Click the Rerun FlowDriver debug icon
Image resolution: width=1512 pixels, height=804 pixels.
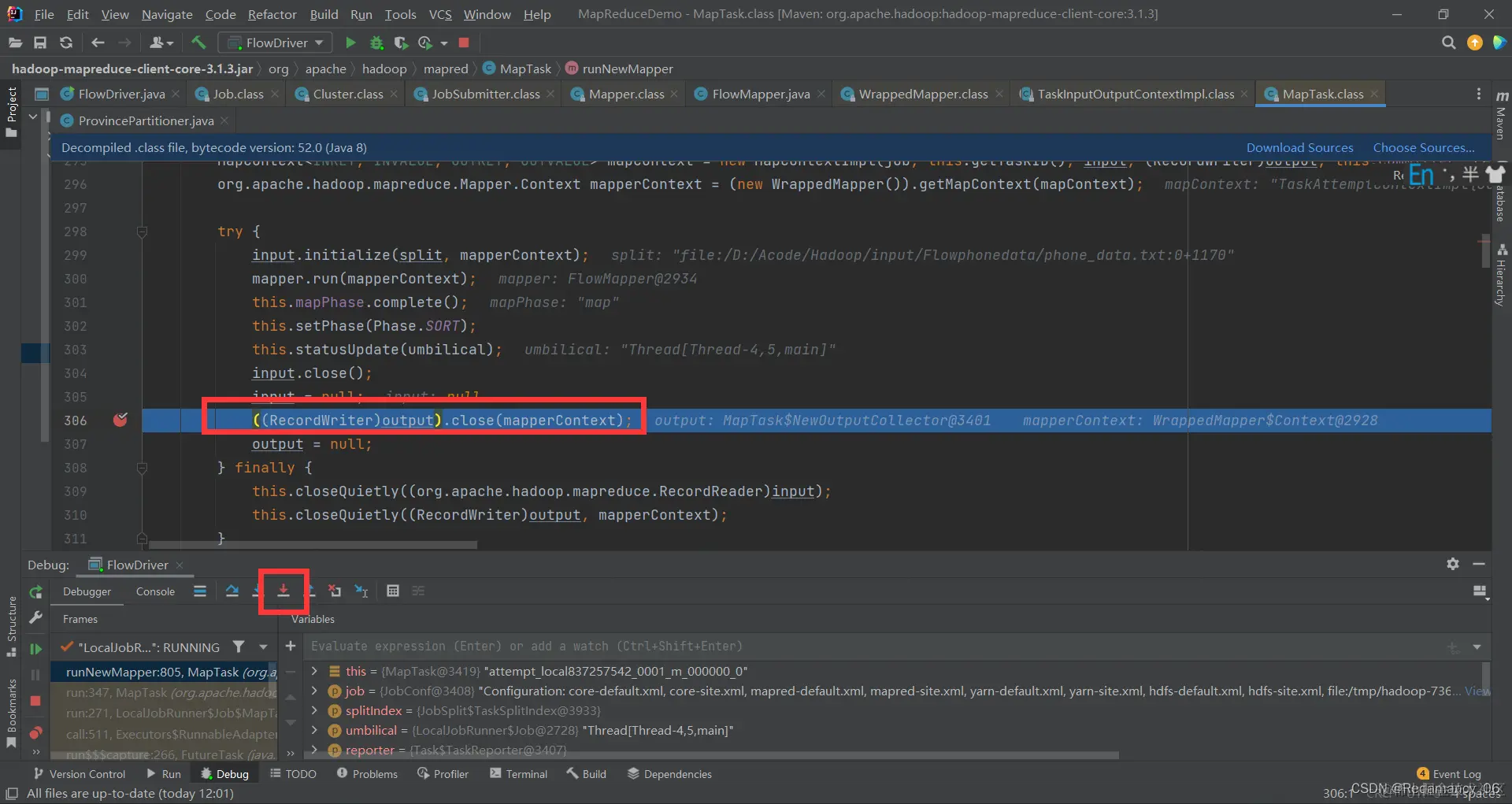[35, 592]
